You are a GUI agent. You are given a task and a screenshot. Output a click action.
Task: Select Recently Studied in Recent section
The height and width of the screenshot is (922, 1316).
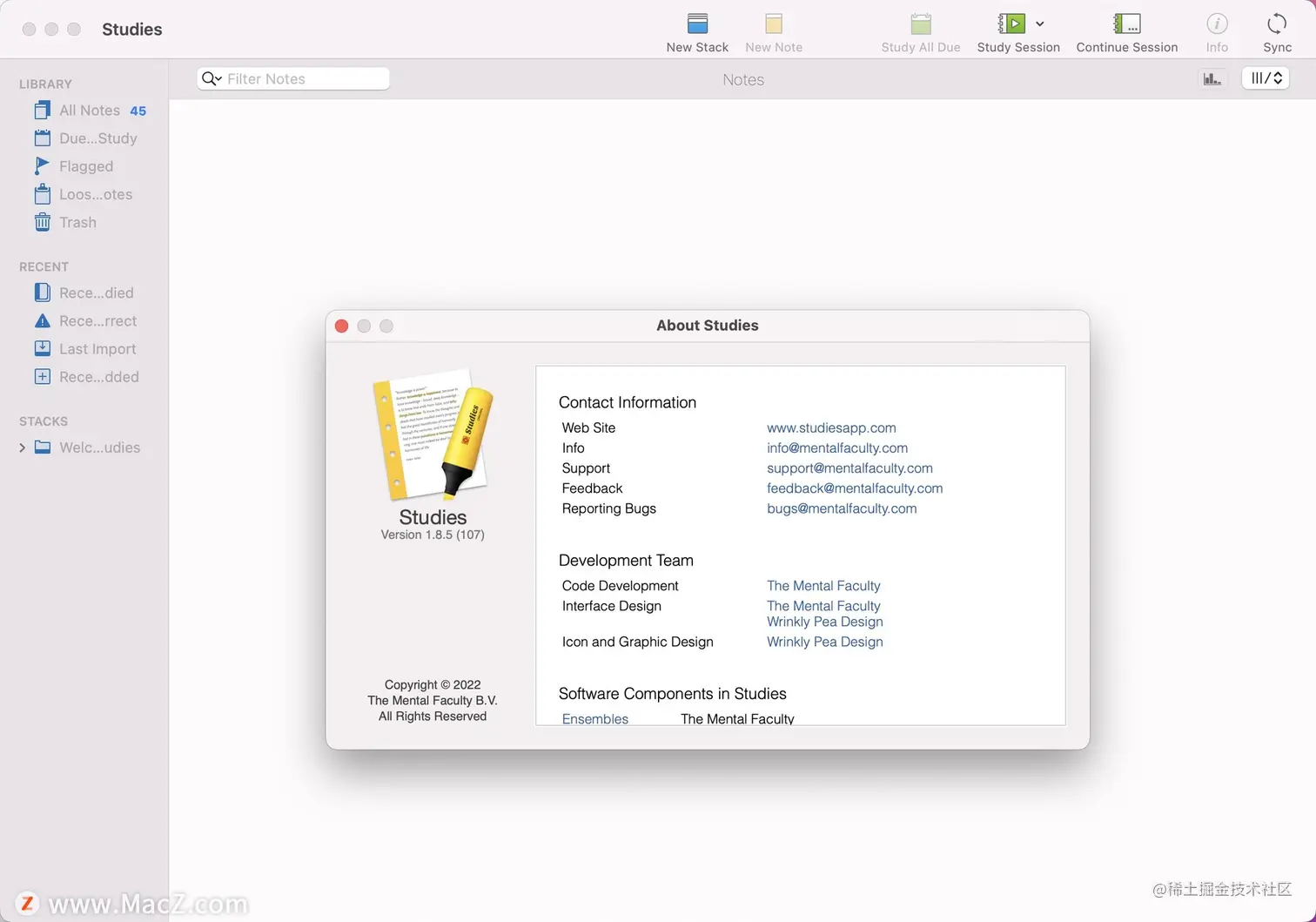pos(84,293)
